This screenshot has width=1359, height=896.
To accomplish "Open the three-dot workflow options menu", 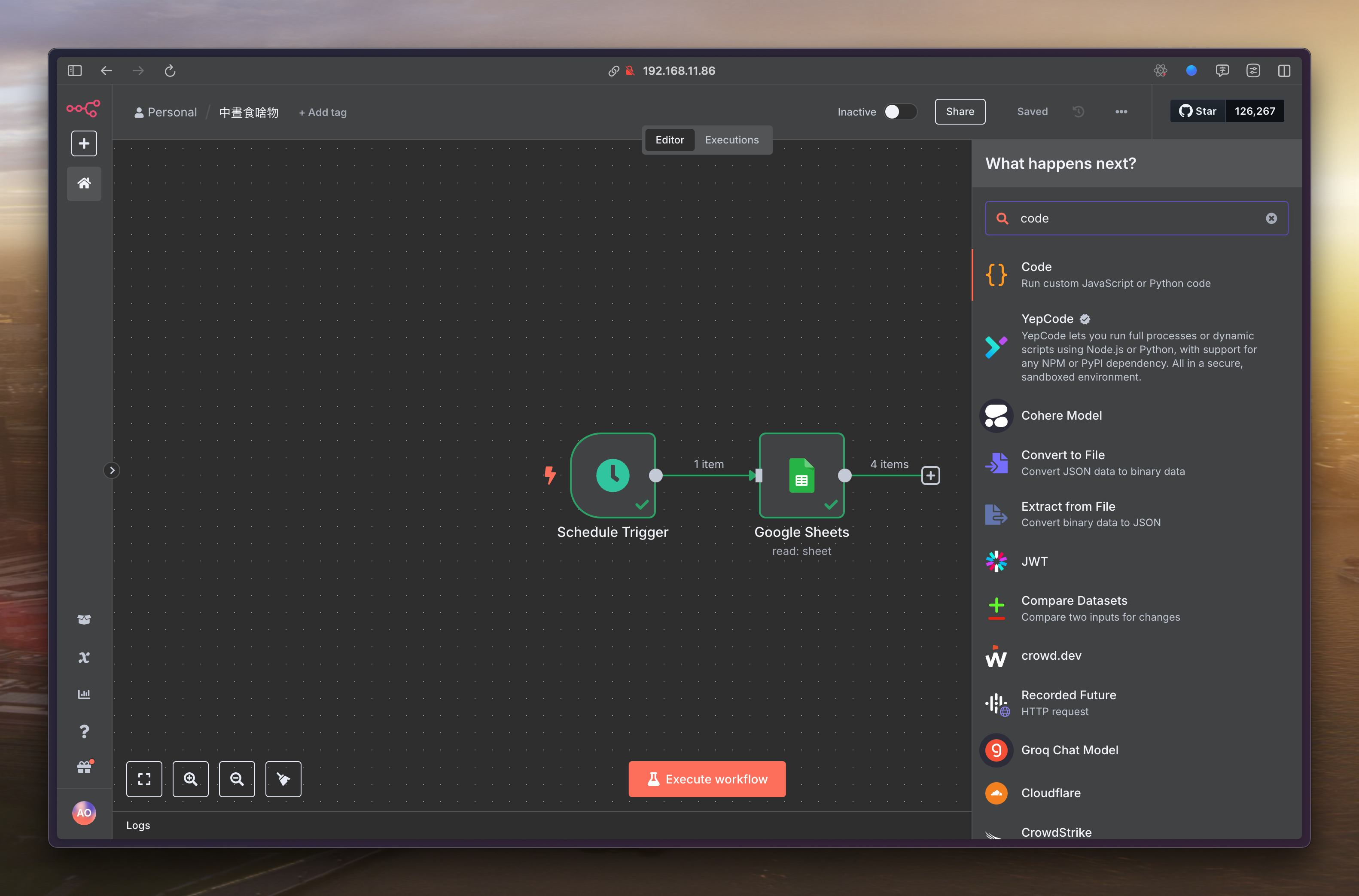I will point(1121,112).
